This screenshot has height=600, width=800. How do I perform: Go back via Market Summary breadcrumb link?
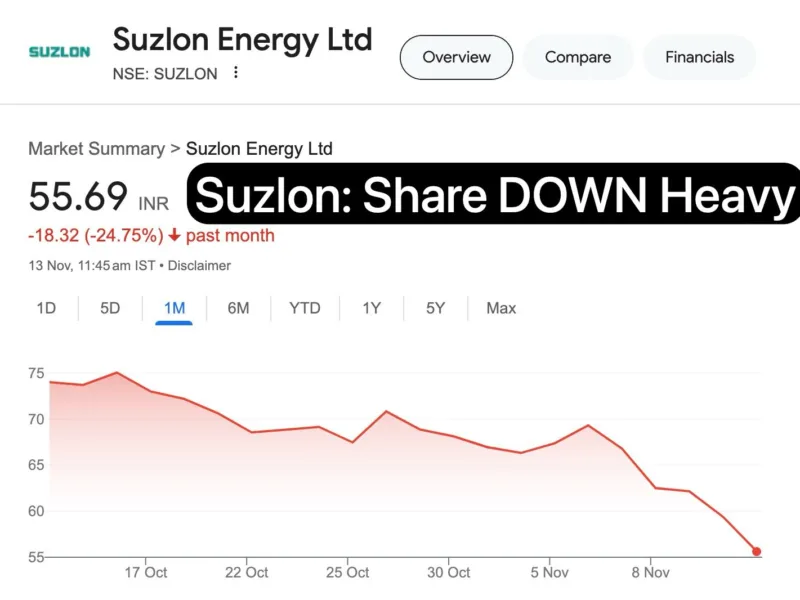click(95, 148)
